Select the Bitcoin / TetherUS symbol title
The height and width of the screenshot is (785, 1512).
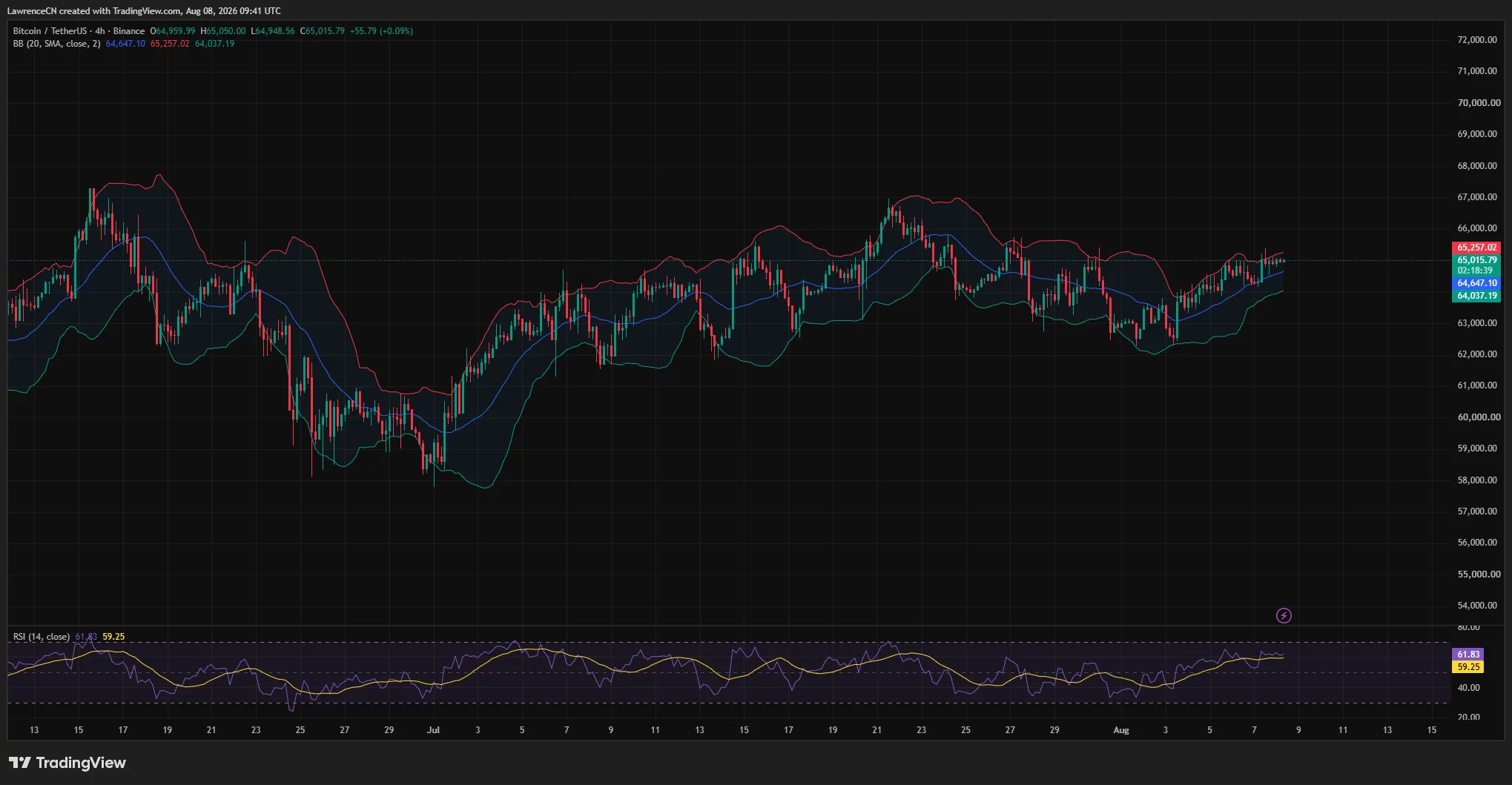pos(50,31)
